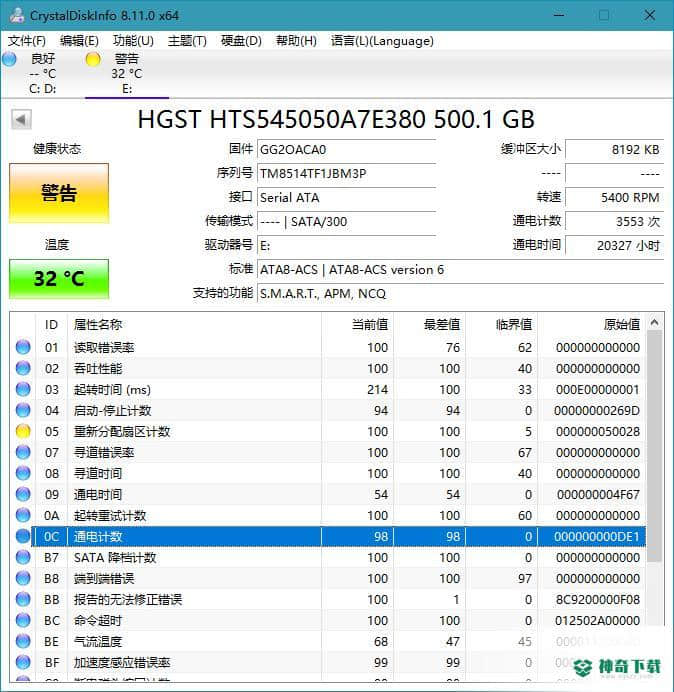Click status orb of 0A 起转重试计数 row
Viewport: 674px width, 692px height.
pos(23,515)
